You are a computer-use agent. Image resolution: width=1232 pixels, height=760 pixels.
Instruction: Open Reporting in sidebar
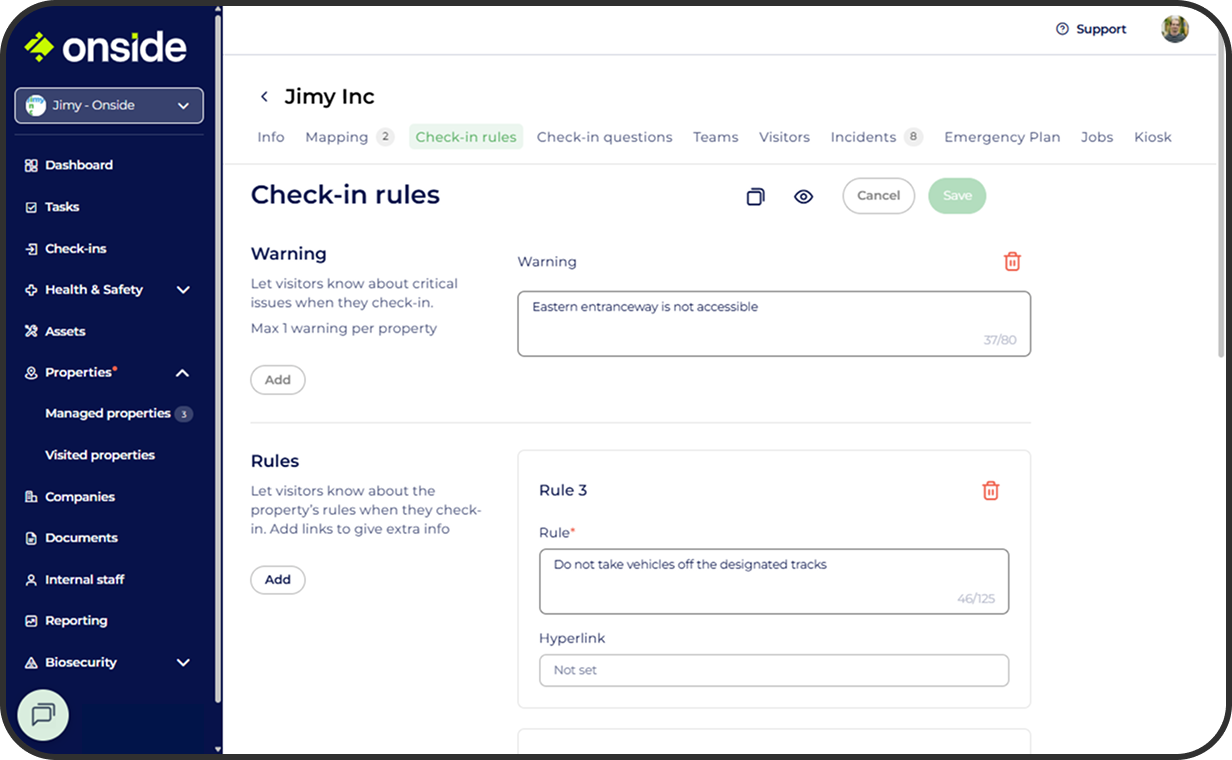click(x=76, y=621)
